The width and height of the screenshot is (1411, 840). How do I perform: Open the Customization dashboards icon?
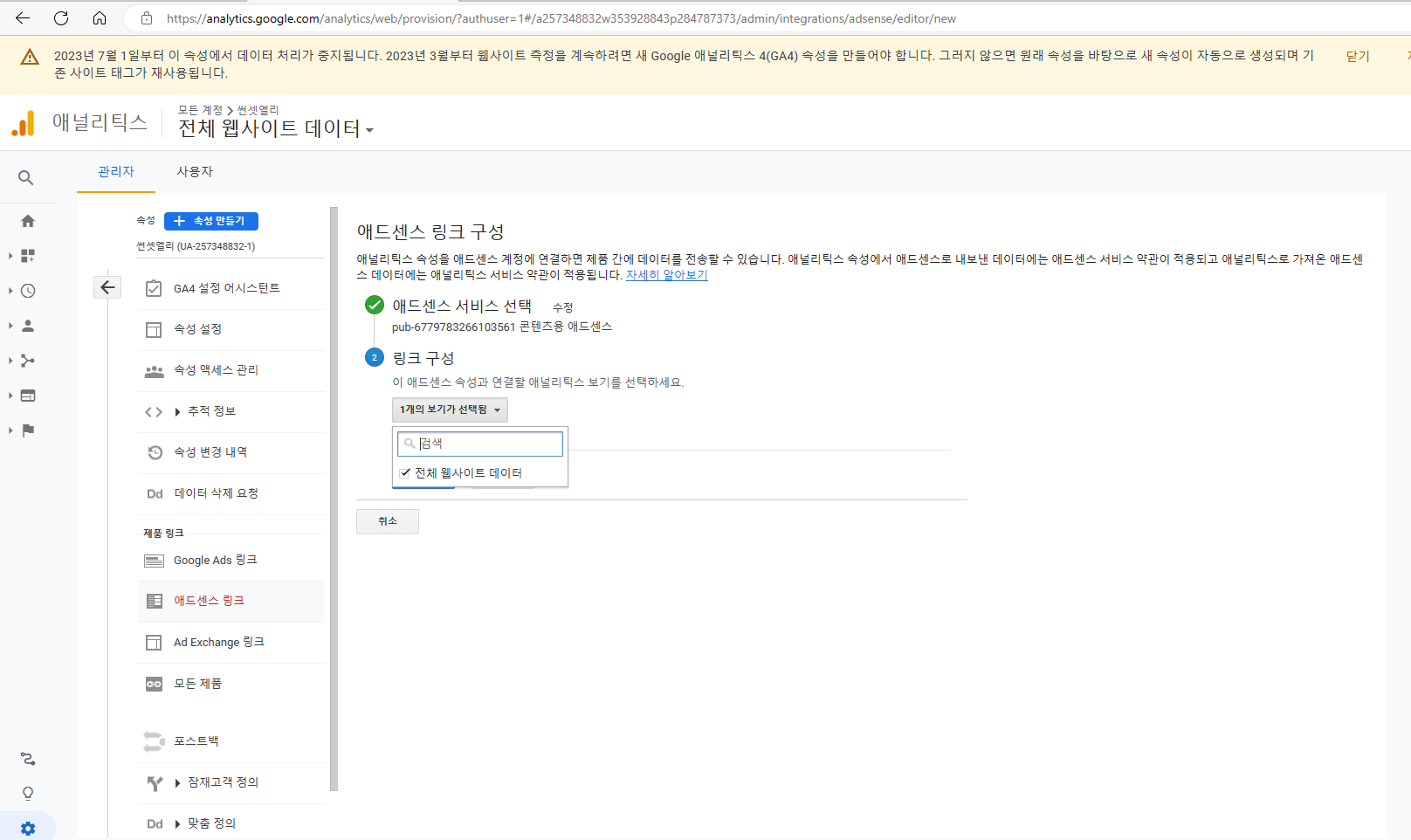point(28,256)
